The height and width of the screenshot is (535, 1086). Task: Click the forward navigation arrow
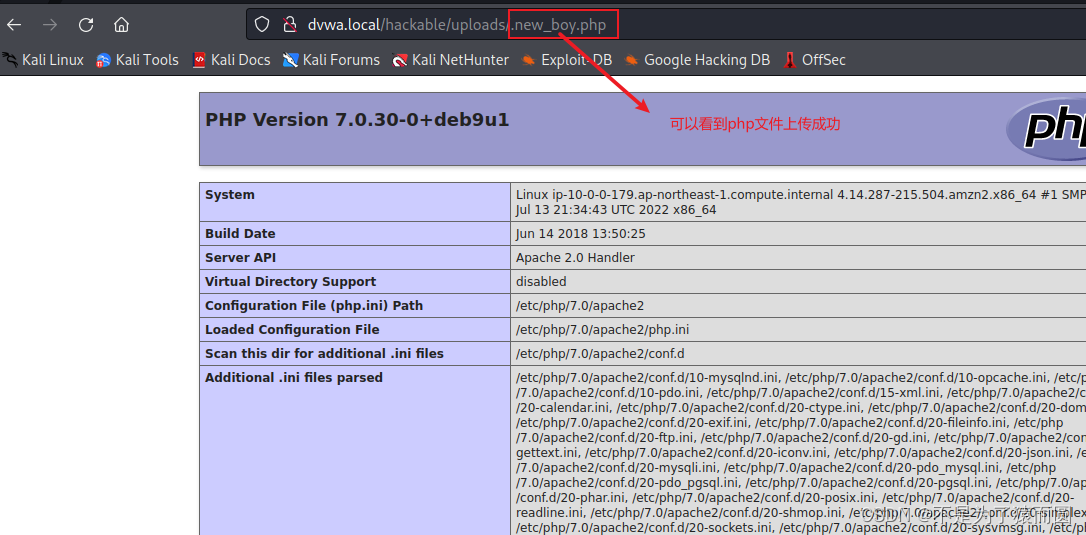[x=50, y=25]
